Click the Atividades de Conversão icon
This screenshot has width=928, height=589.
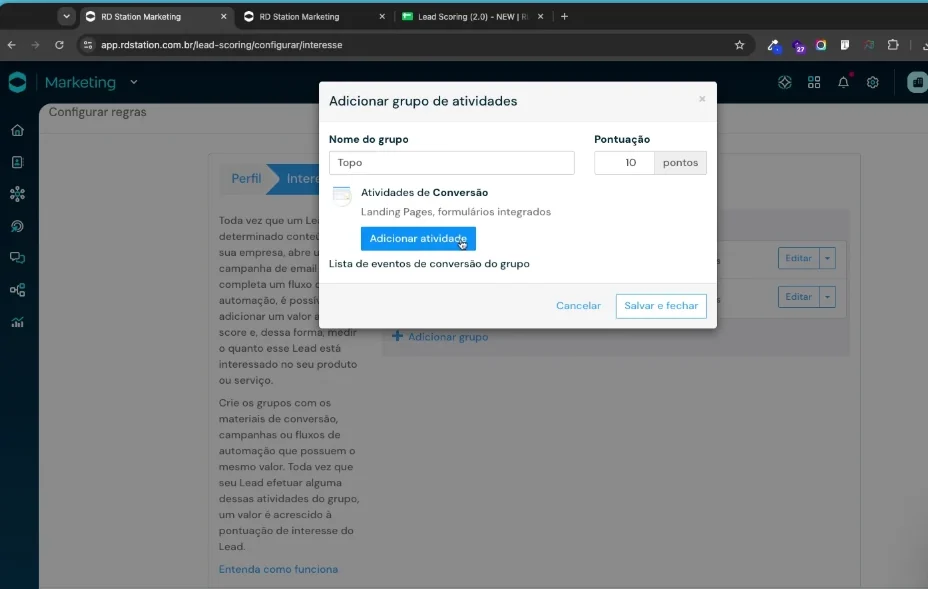pos(341,196)
